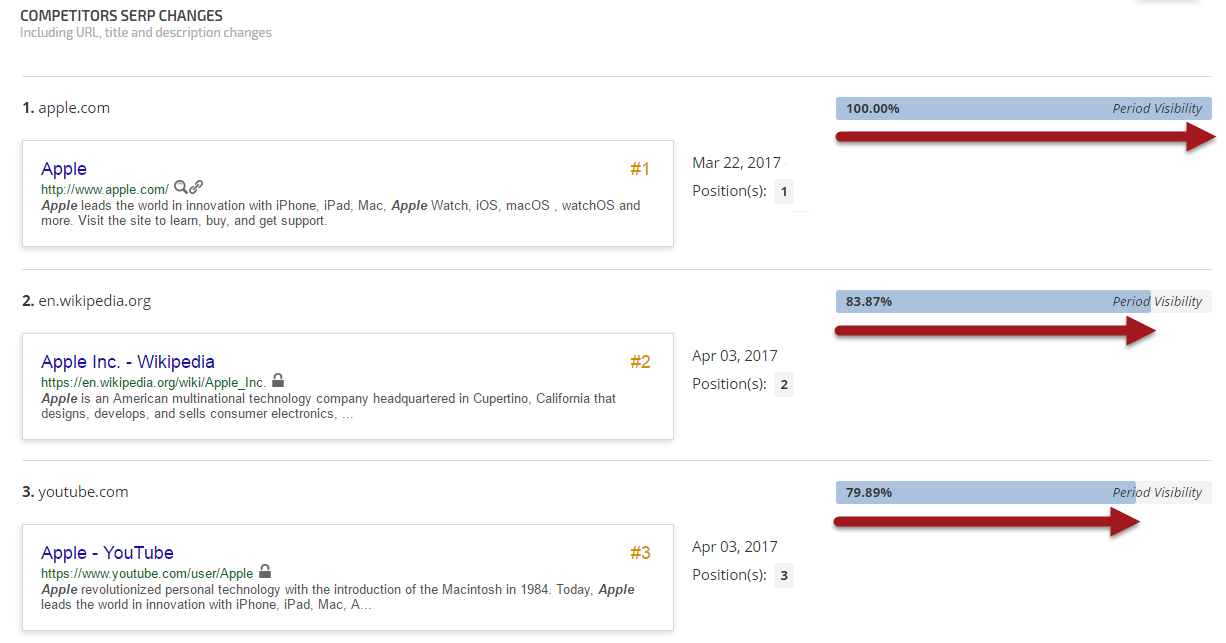Click the http://www.apple.com/ green URL
Image resolution: width=1226 pixels, height=643 pixels.
(105, 189)
